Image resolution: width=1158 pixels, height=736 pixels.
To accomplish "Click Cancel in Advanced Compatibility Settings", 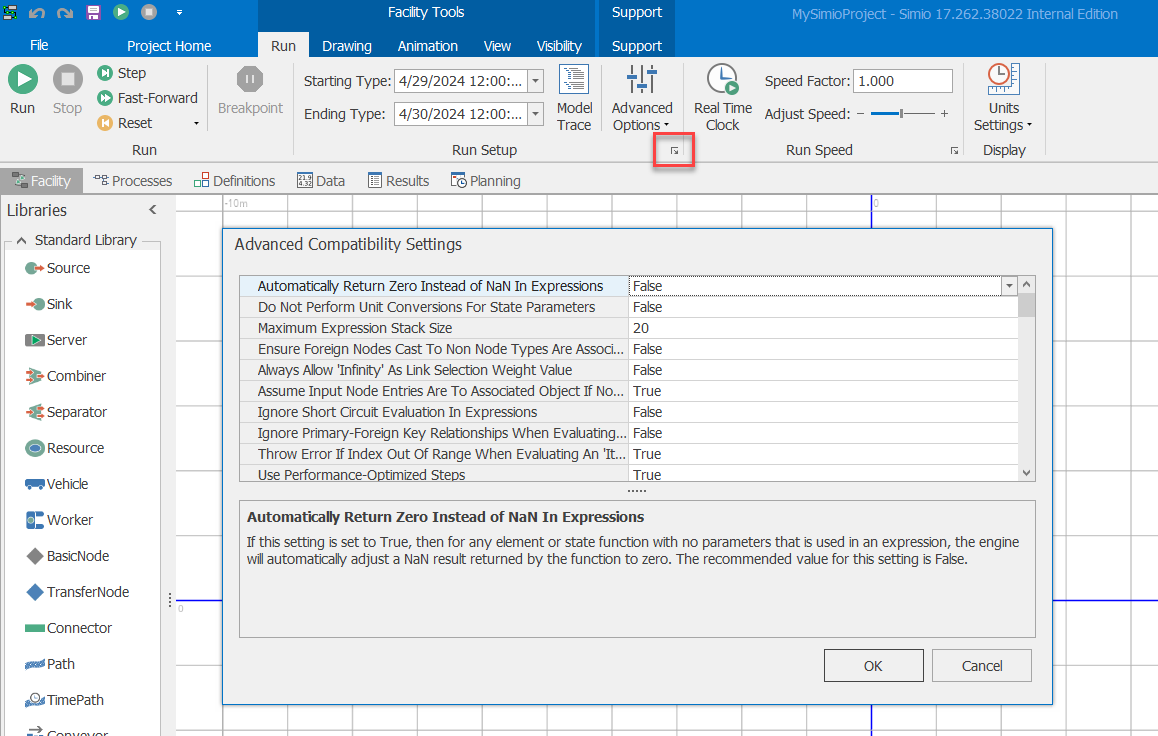I will tap(981, 666).
